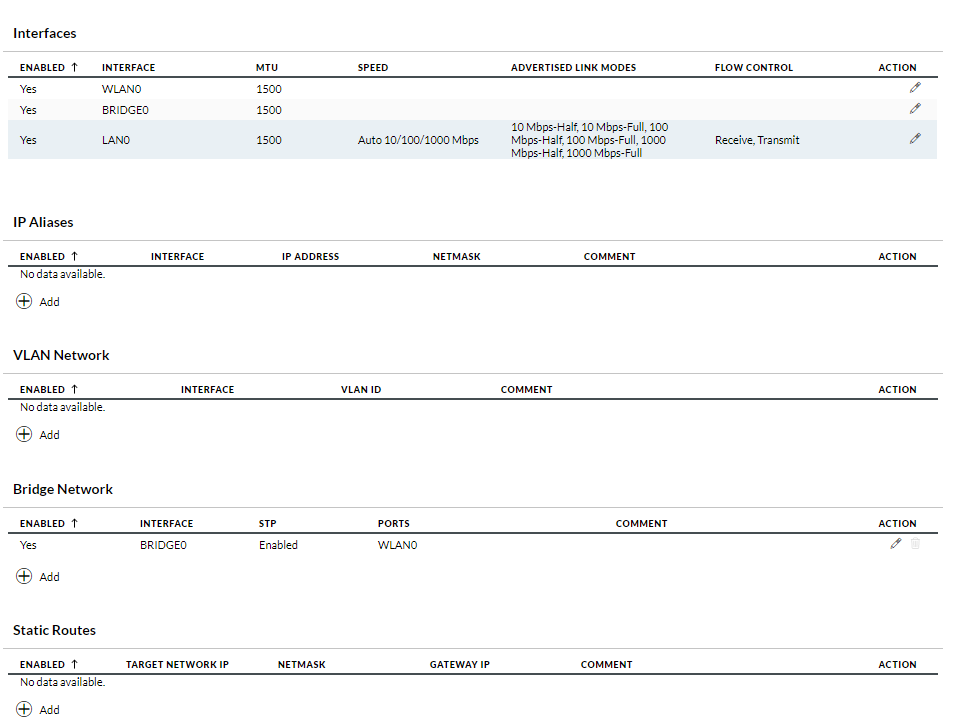Edit the BRIDGE0 interface row pencil icon
The height and width of the screenshot is (722, 962).
(915, 109)
